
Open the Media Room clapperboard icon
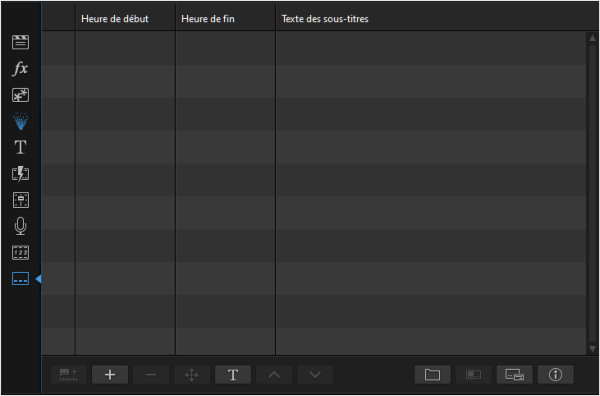[20, 42]
